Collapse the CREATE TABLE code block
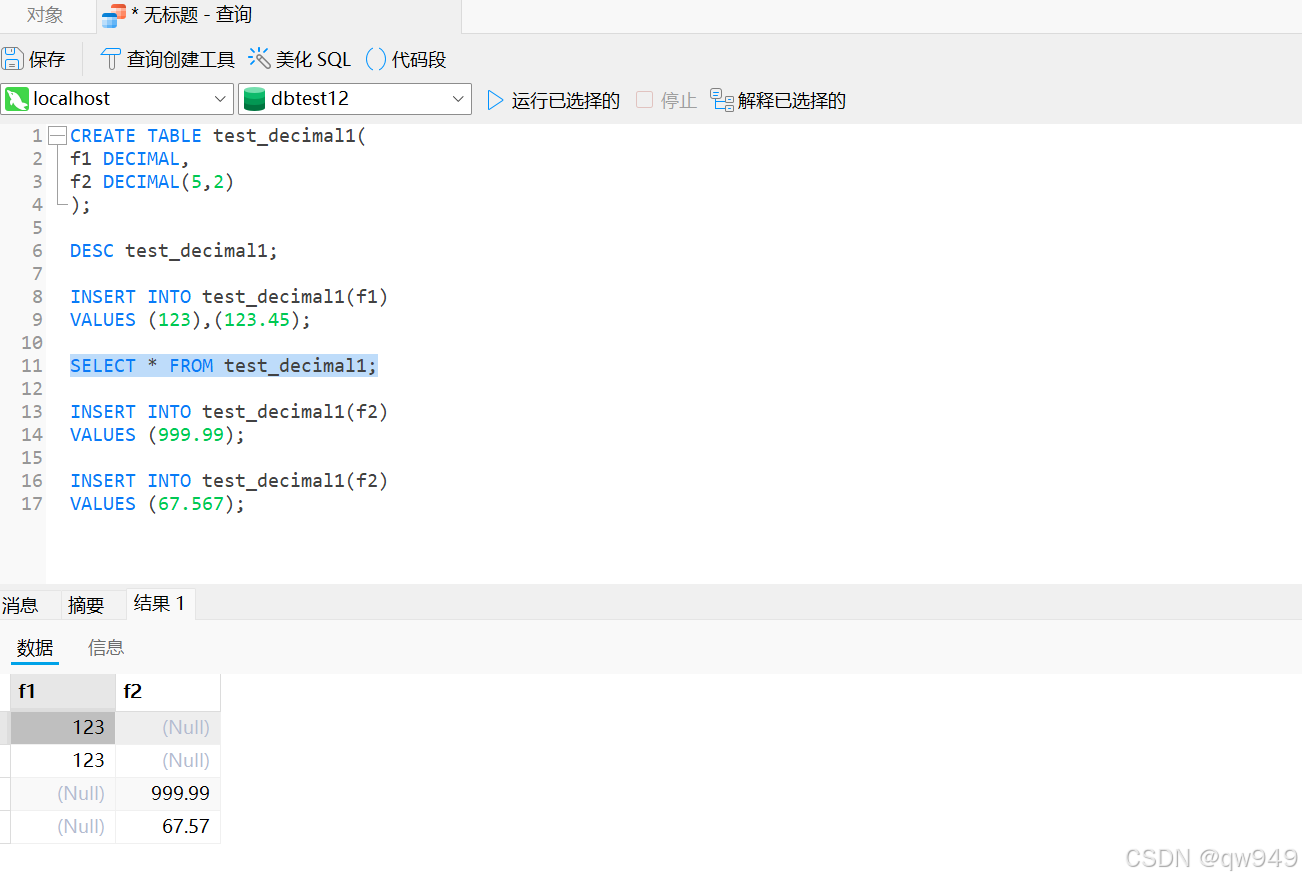Image resolution: width=1302 pixels, height=880 pixels. 57,134
